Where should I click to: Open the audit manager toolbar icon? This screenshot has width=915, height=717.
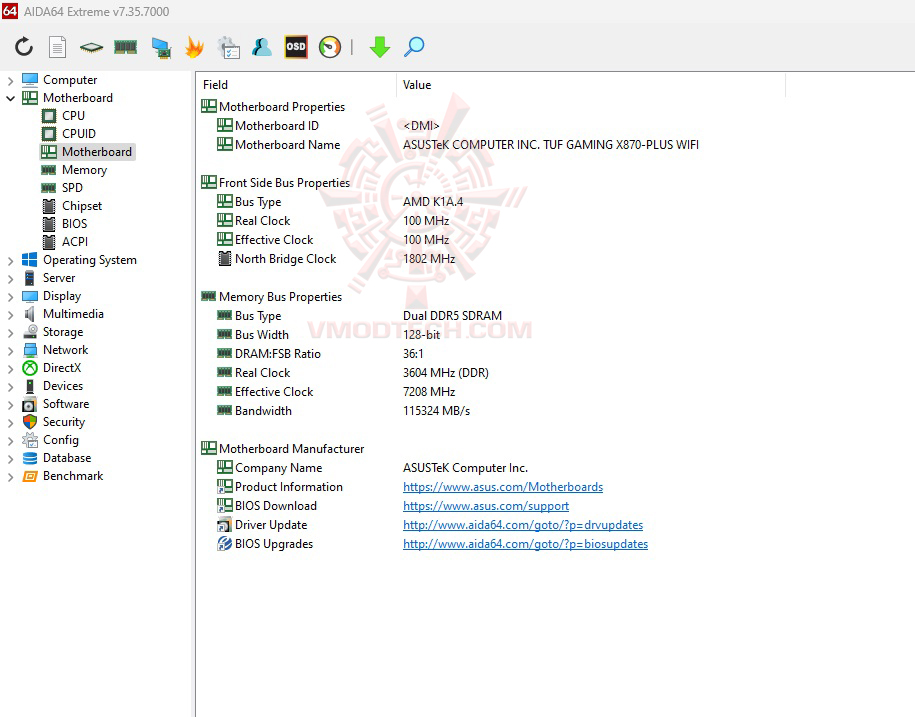[229, 47]
